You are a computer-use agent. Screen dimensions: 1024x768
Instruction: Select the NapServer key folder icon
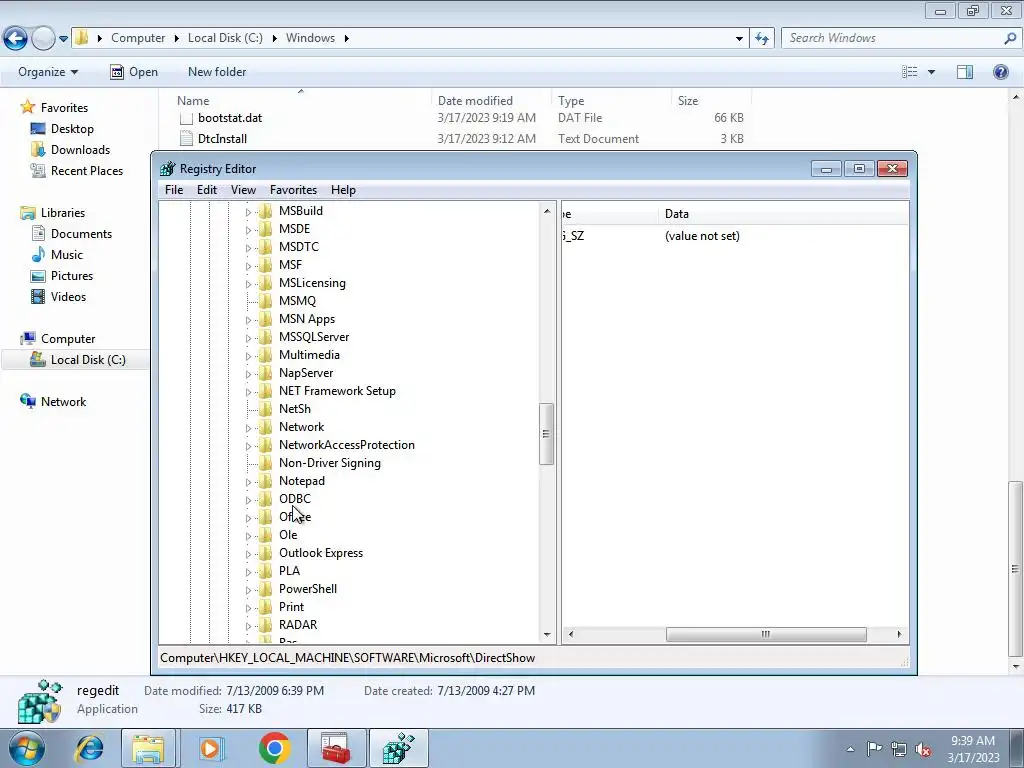pos(265,373)
